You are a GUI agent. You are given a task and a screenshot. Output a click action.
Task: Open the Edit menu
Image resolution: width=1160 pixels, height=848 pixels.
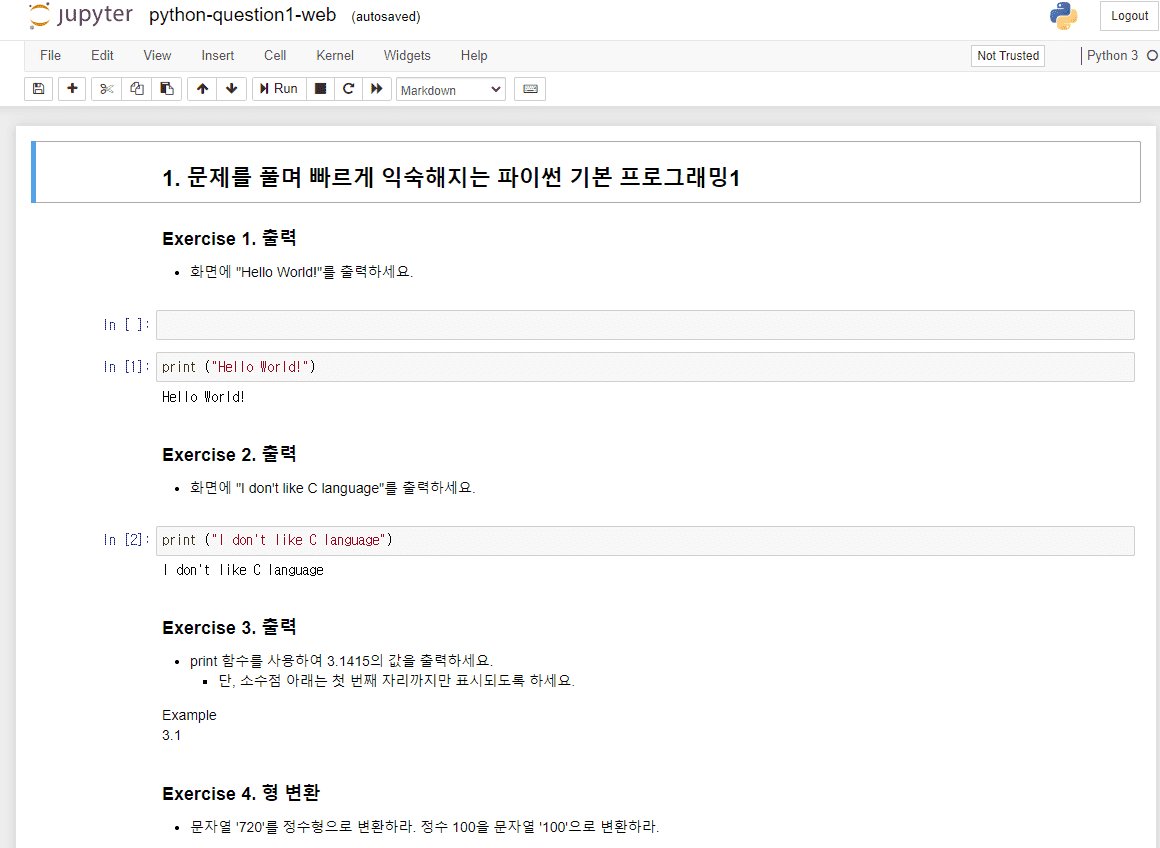[102, 55]
